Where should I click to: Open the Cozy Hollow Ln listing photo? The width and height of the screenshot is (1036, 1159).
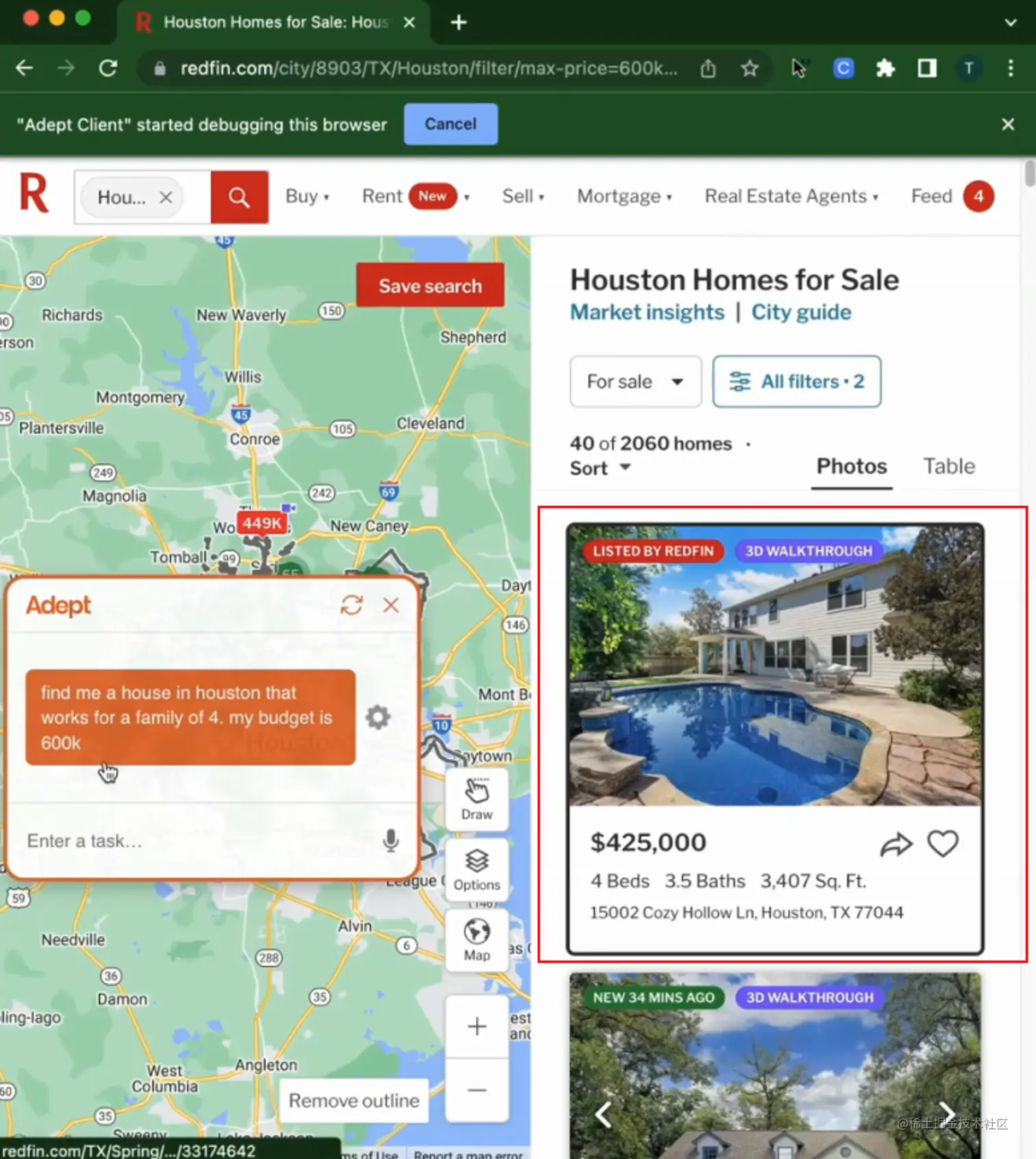coord(775,666)
